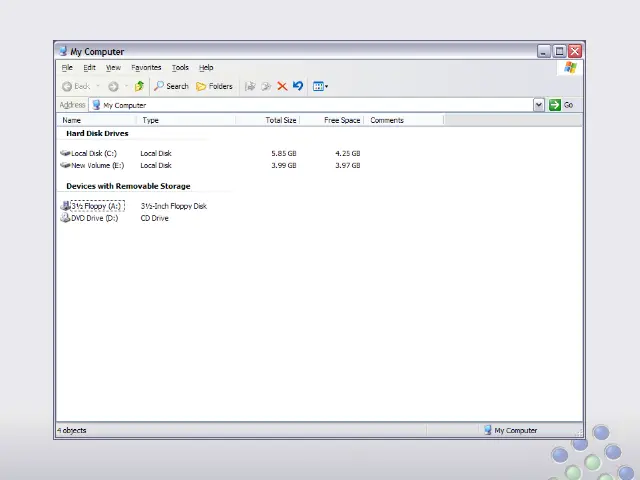
Task: Sort by the Type column header
Action: point(186,120)
